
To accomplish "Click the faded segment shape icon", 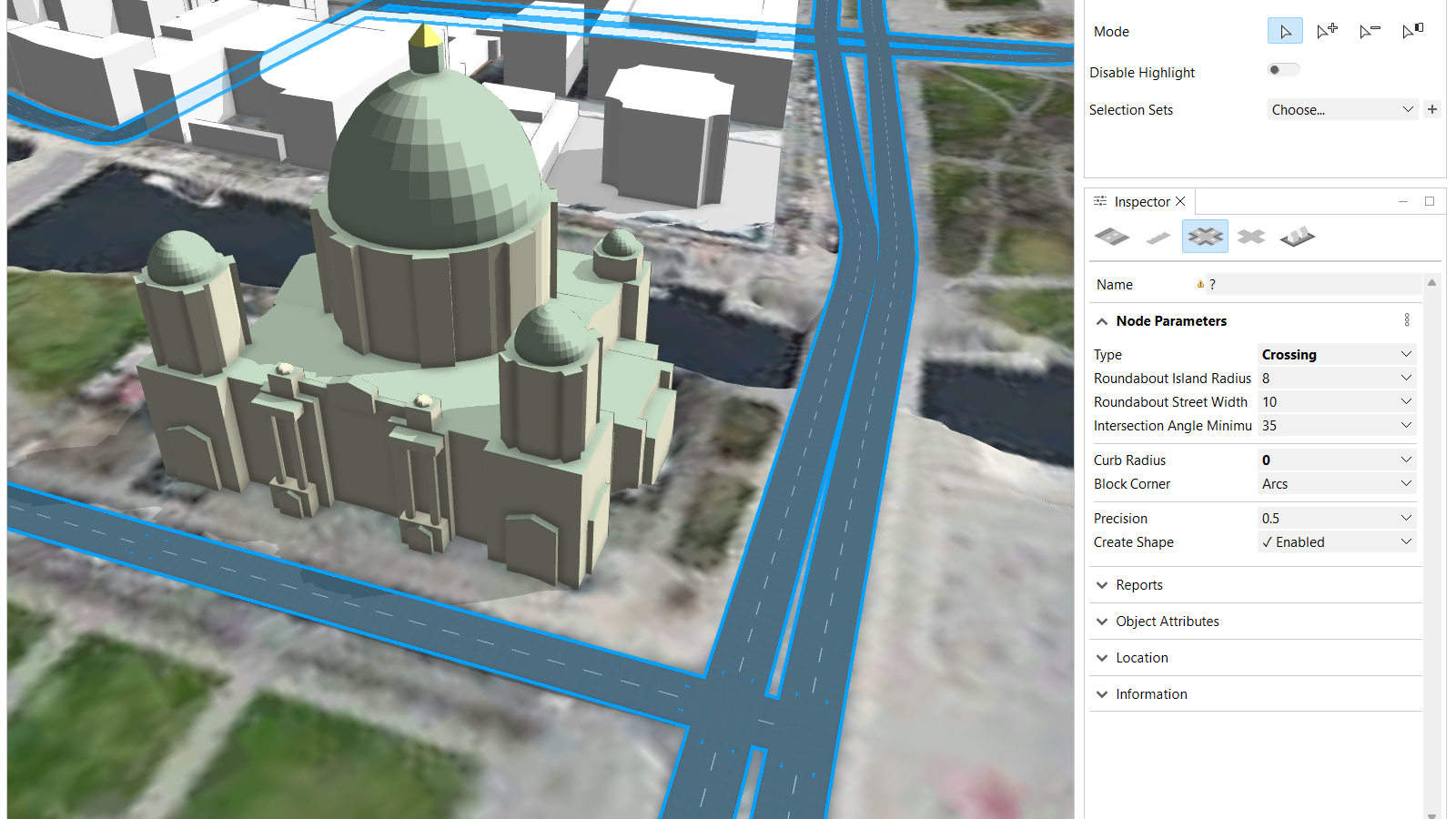I will click(1158, 238).
